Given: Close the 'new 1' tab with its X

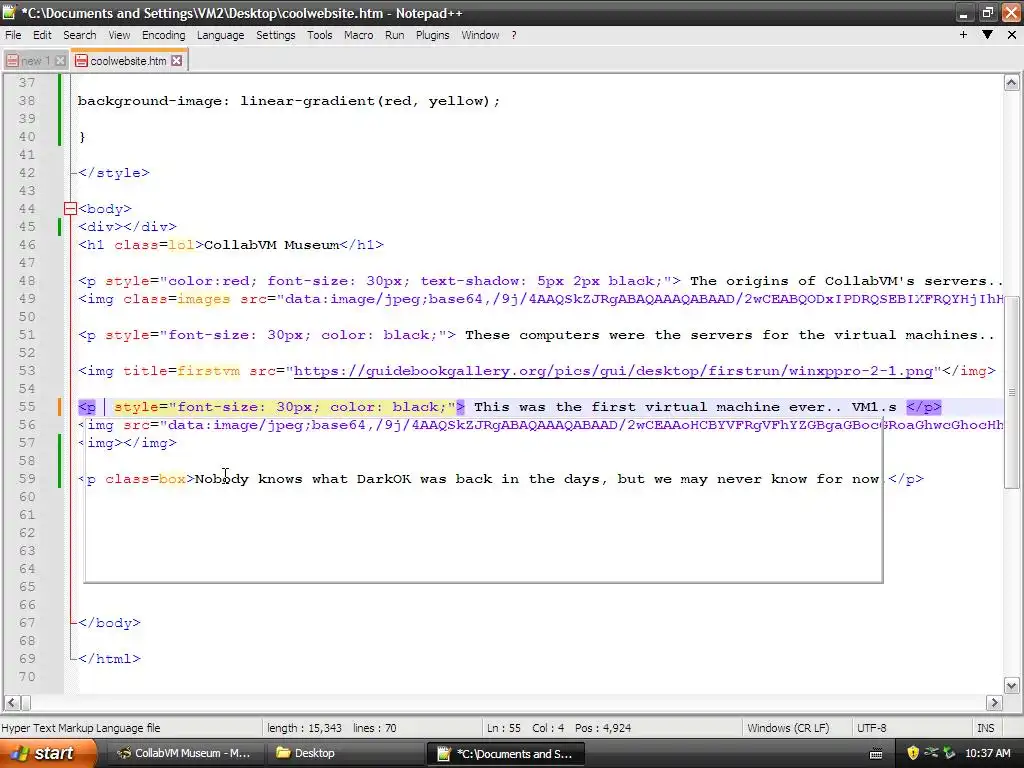Looking at the screenshot, I should 60,61.
